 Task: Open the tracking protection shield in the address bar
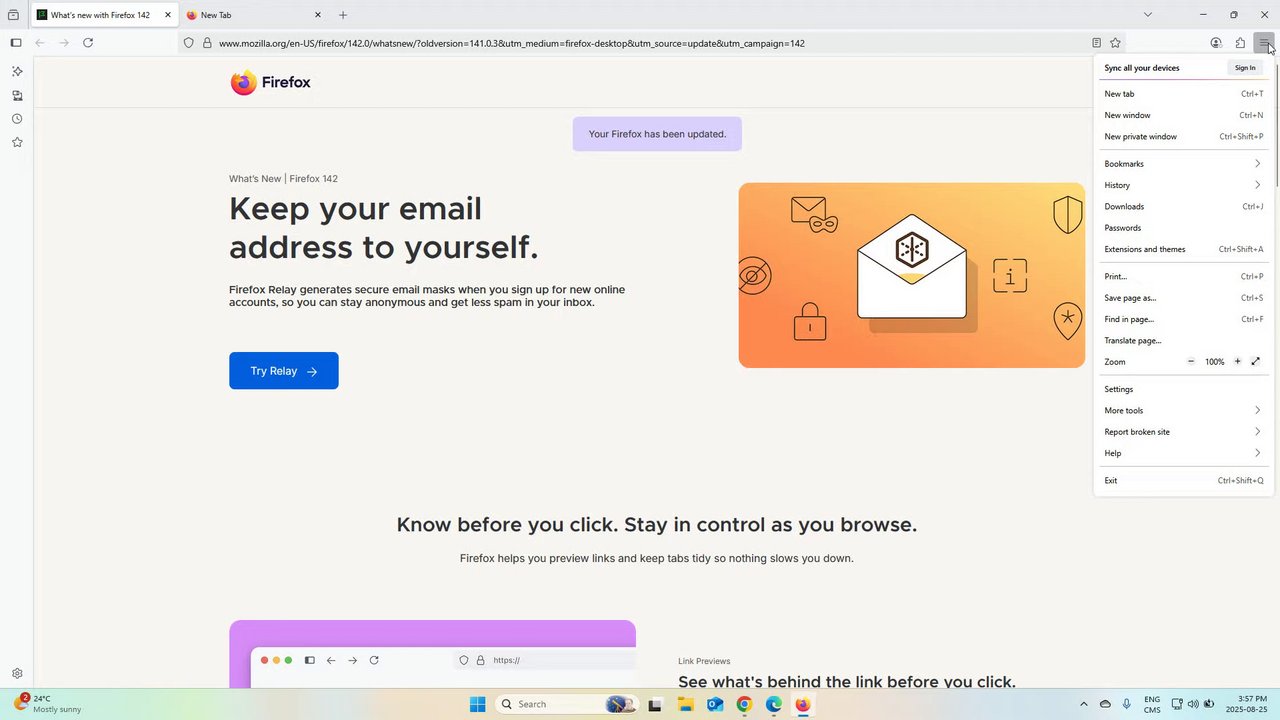tap(188, 43)
